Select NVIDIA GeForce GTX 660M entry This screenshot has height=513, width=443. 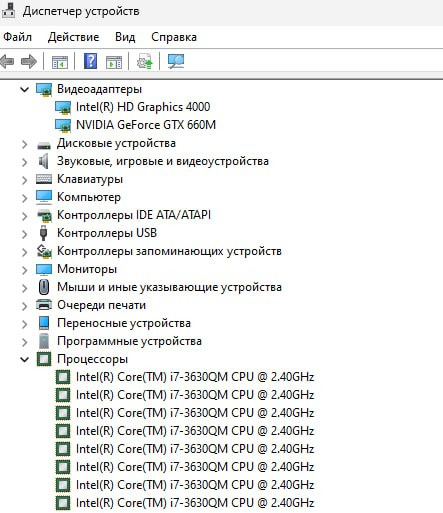click(x=146, y=125)
